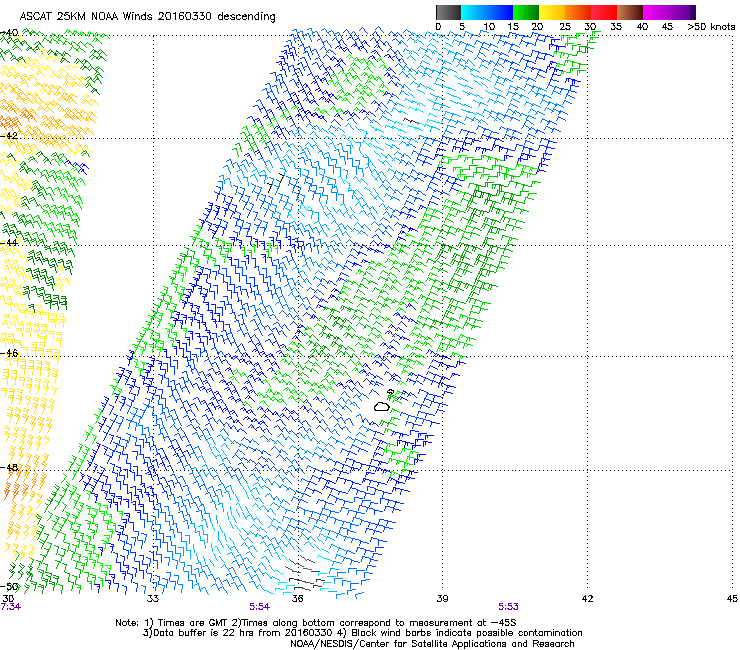Select the red 30–35 knots legend swatch
This screenshot has width=740, height=650.
click(604, 12)
